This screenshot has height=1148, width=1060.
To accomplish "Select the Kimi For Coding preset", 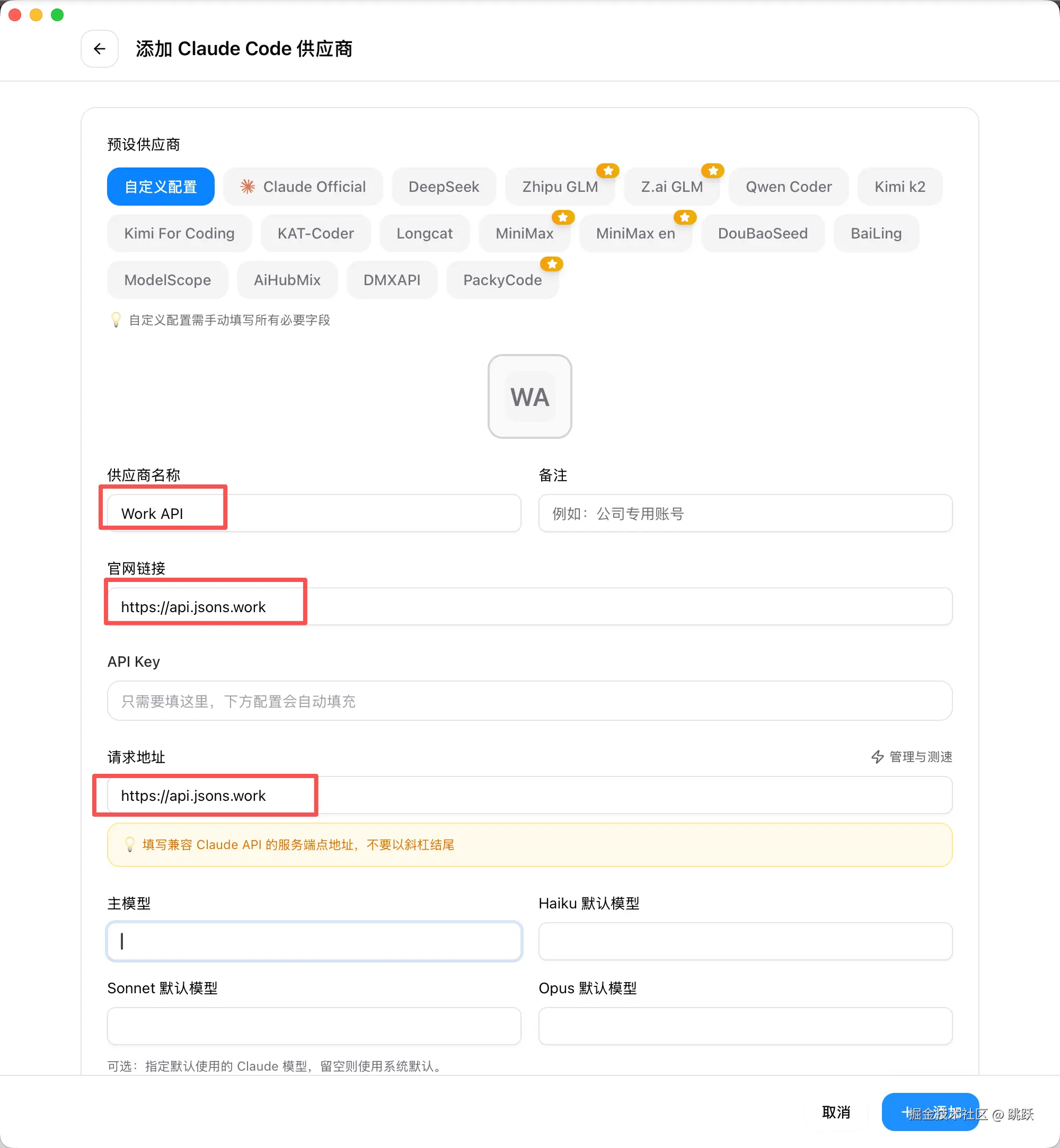I will (179, 234).
